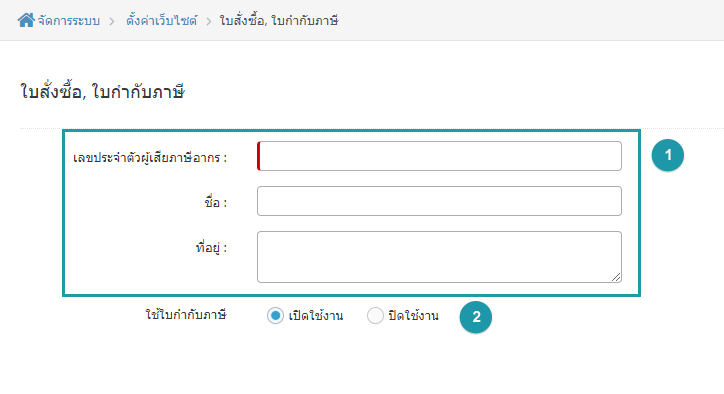Click the ที่อยู่ textarea resize grip
The image size is (724, 394).
point(616,277)
